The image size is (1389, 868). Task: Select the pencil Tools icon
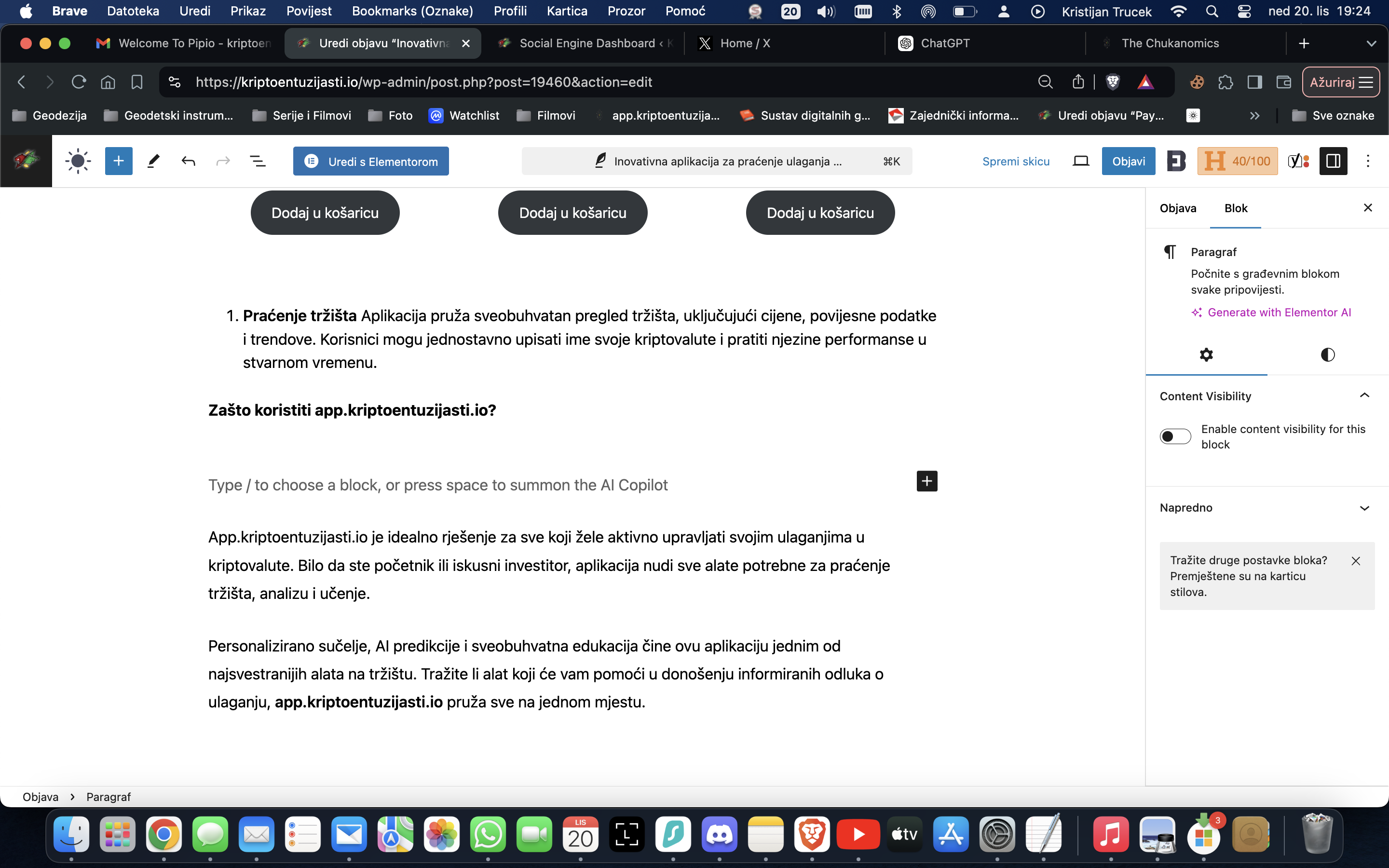[153, 162]
